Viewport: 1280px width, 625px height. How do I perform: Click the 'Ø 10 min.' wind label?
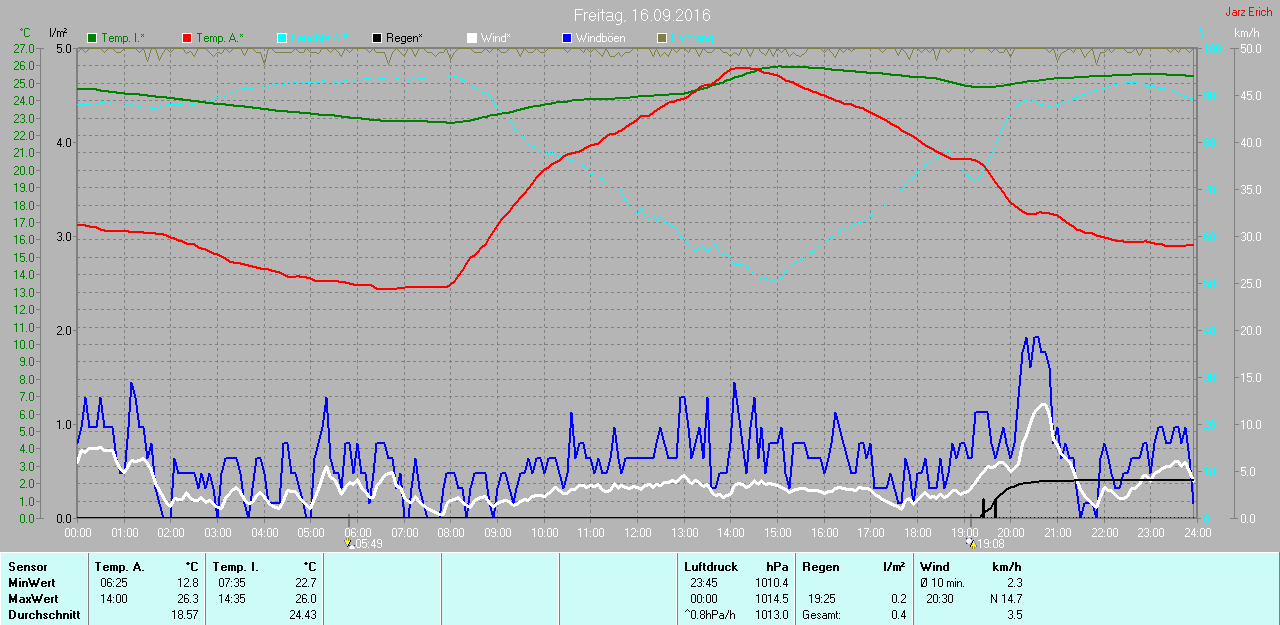click(x=943, y=583)
